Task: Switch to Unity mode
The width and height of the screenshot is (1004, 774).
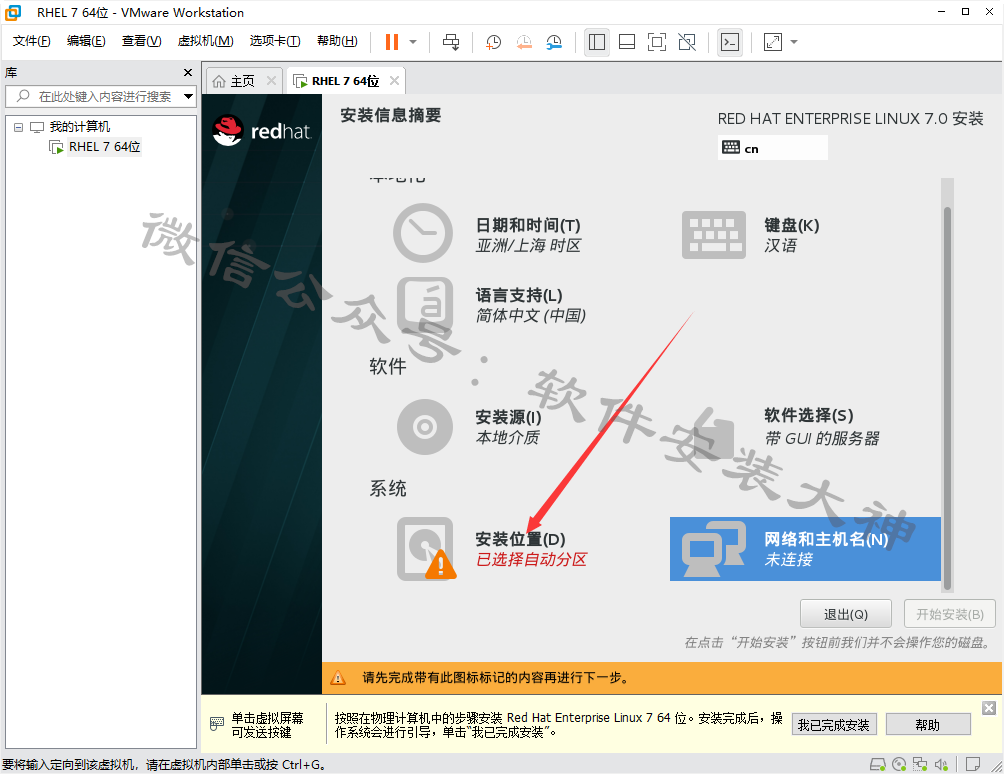Action: pos(687,42)
